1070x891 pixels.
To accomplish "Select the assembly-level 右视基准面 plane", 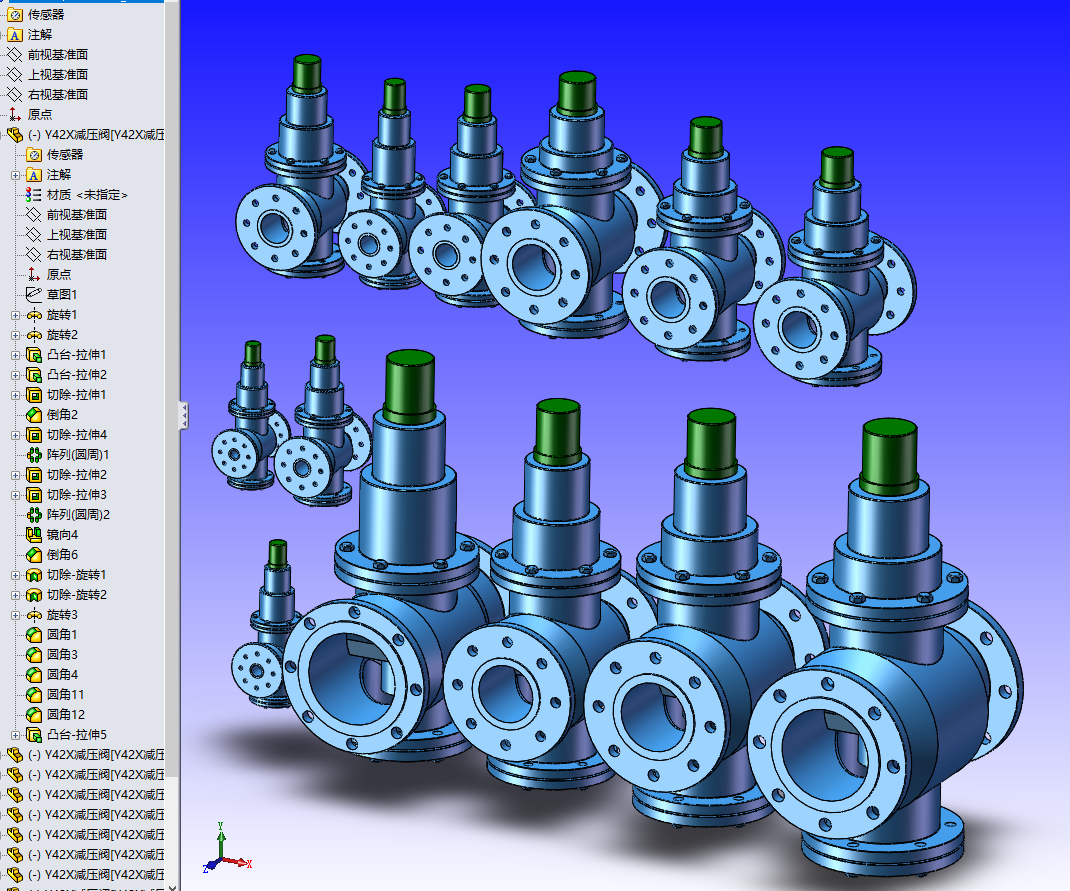I will pyautogui.click(x=47, y=94).
